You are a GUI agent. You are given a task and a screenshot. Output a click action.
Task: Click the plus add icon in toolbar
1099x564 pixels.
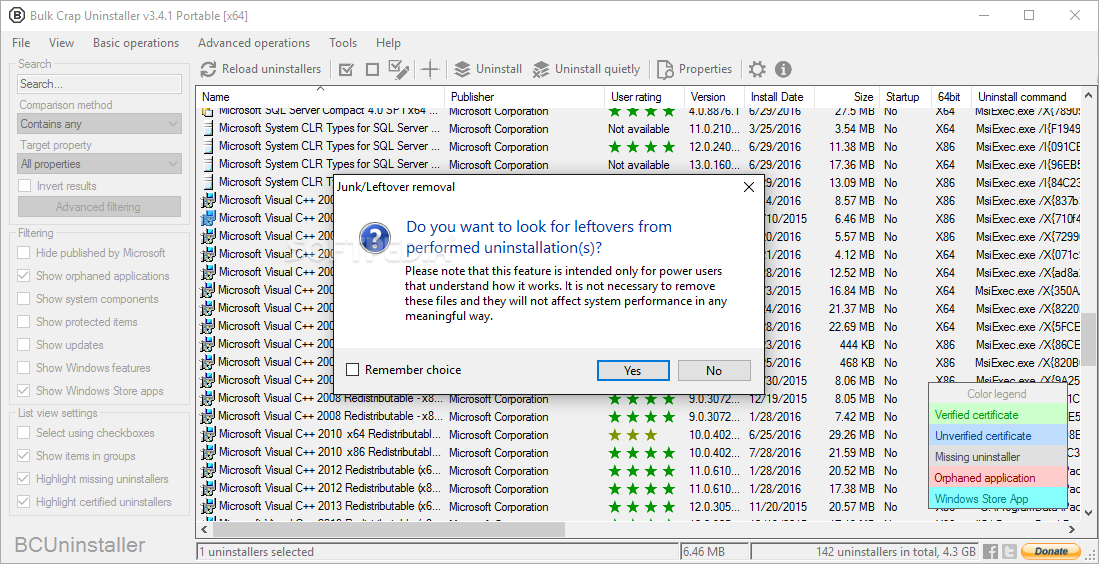pos(430,69)
